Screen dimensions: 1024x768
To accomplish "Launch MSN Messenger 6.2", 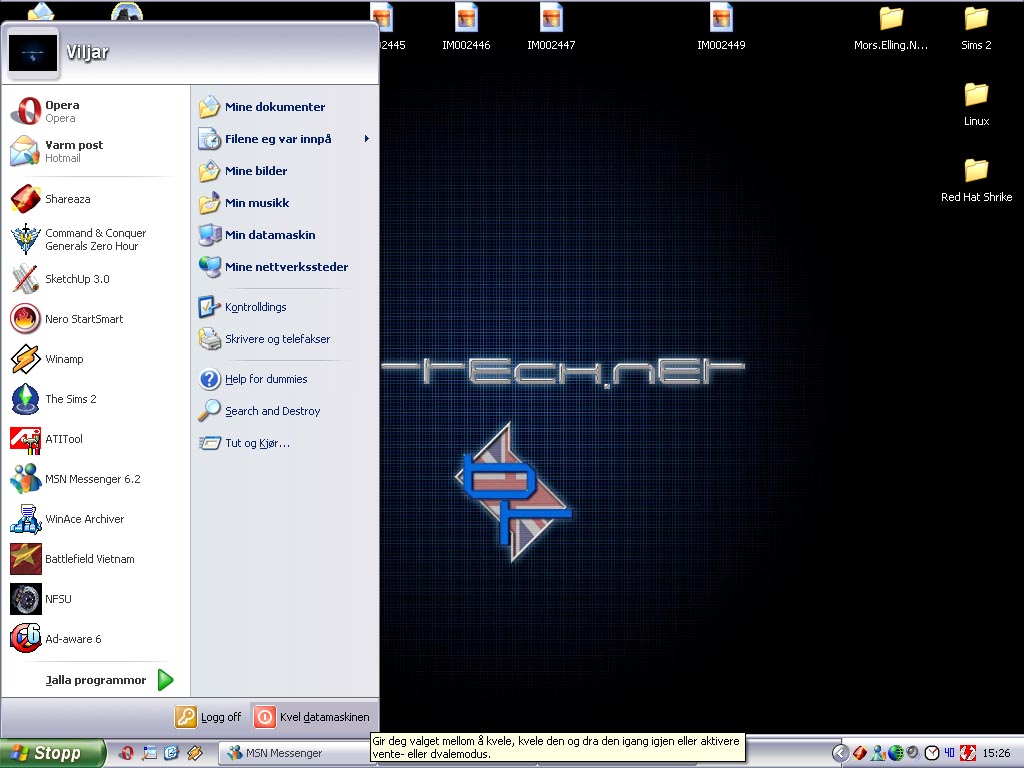I will [96, 479].
